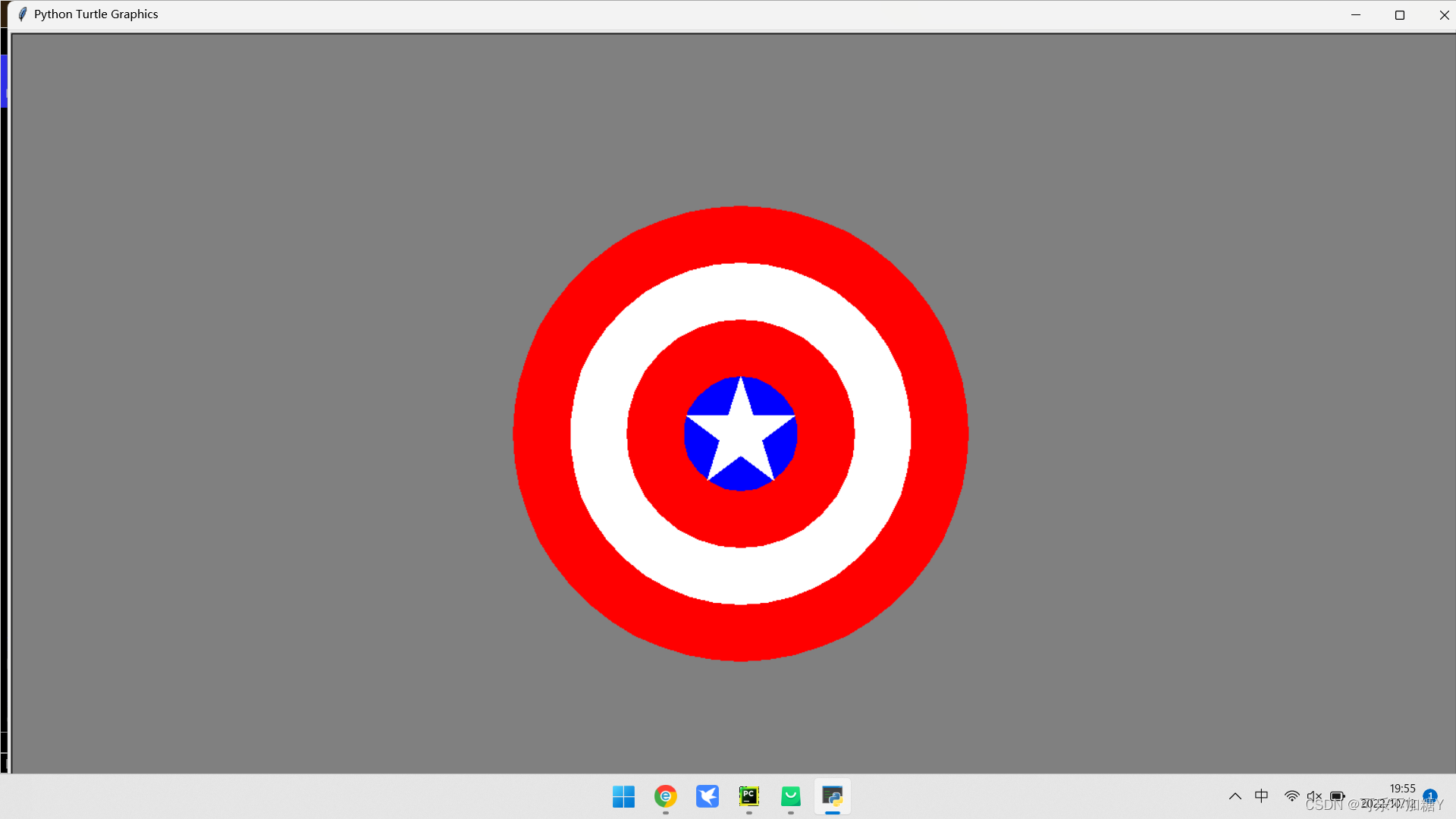Switch to PyCharm in the taskbar

pyautogui.click(x=748, y=796)
